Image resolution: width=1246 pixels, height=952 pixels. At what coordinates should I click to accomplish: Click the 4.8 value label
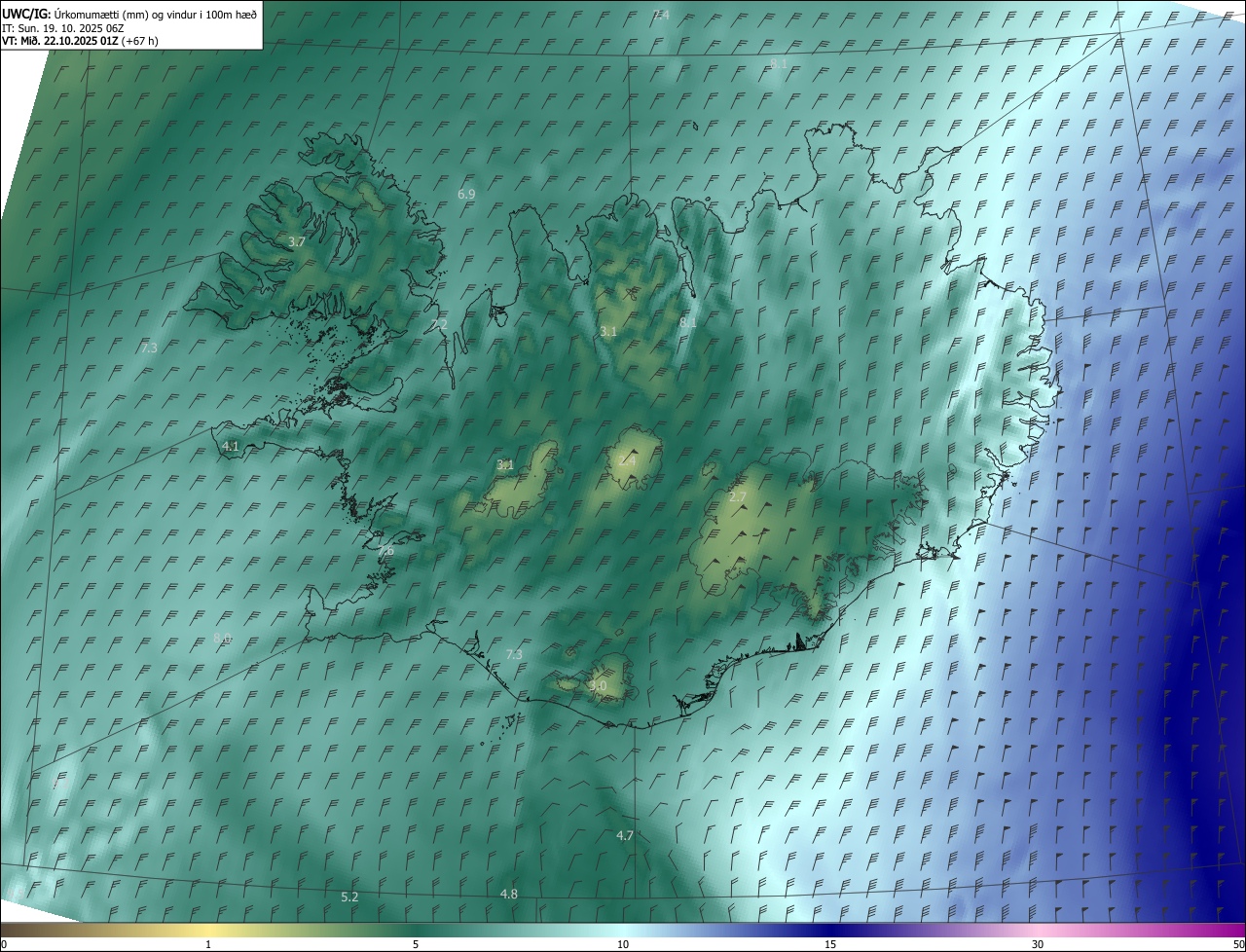pos(508,894)
